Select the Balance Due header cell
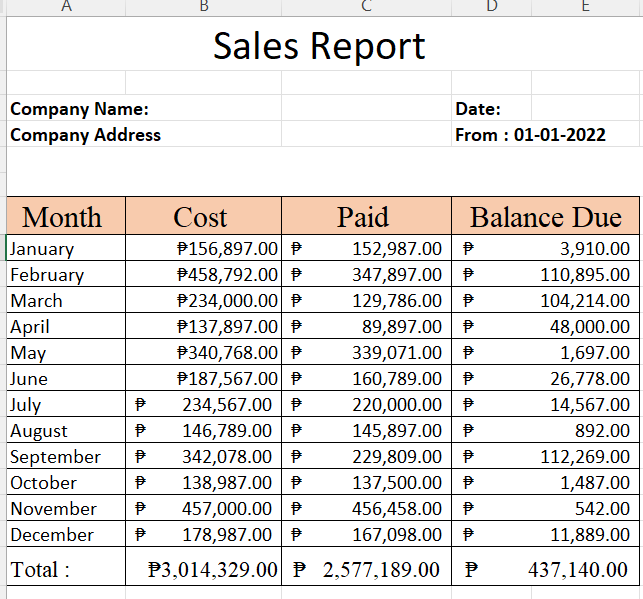The width and height of the screenshot is (643, 599). [x=546, y=217]
